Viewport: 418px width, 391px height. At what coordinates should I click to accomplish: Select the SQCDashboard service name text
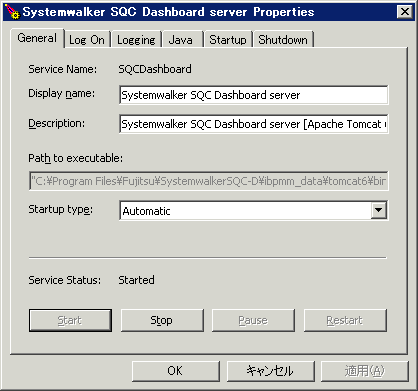click(155, 69)
